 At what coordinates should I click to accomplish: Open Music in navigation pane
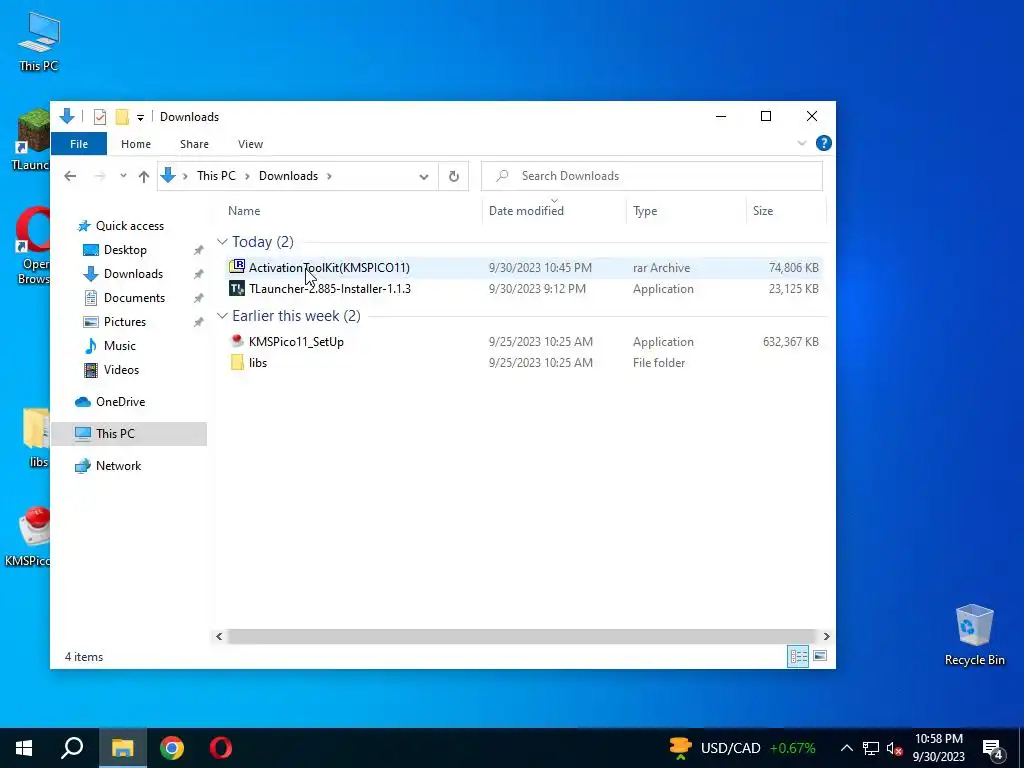click(x=120, y=346)
